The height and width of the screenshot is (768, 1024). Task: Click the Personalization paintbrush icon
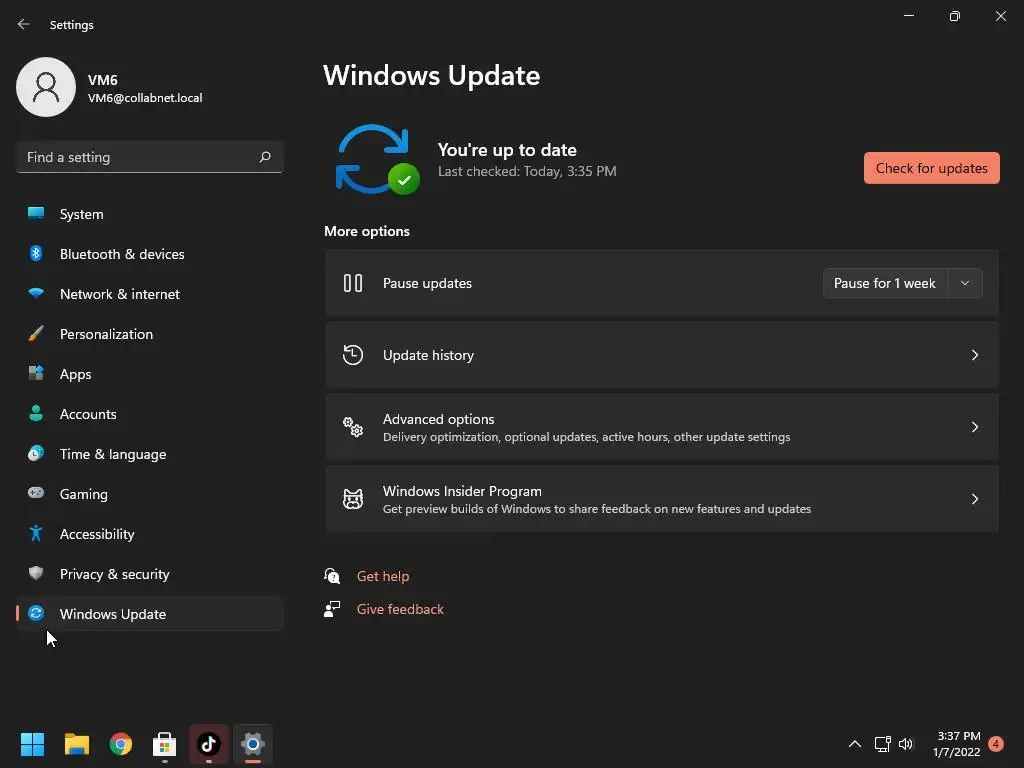(x=36, y=333)
